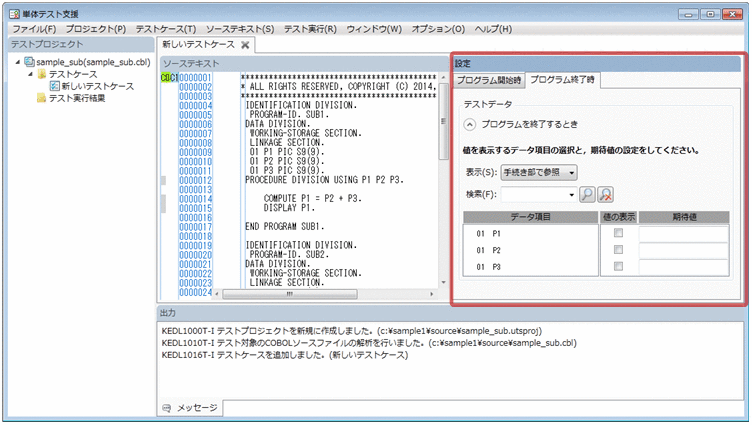Enable 値の表示 checkbox for P3

[x=619, y=266]
